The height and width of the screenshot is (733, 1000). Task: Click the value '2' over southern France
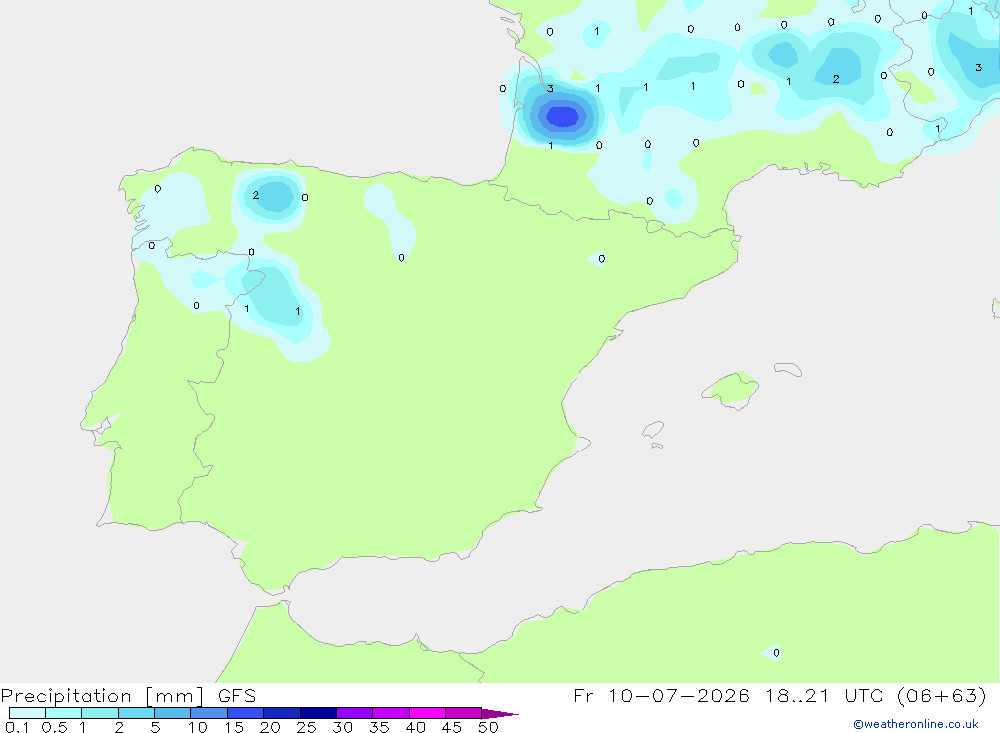tap(836, 79)
